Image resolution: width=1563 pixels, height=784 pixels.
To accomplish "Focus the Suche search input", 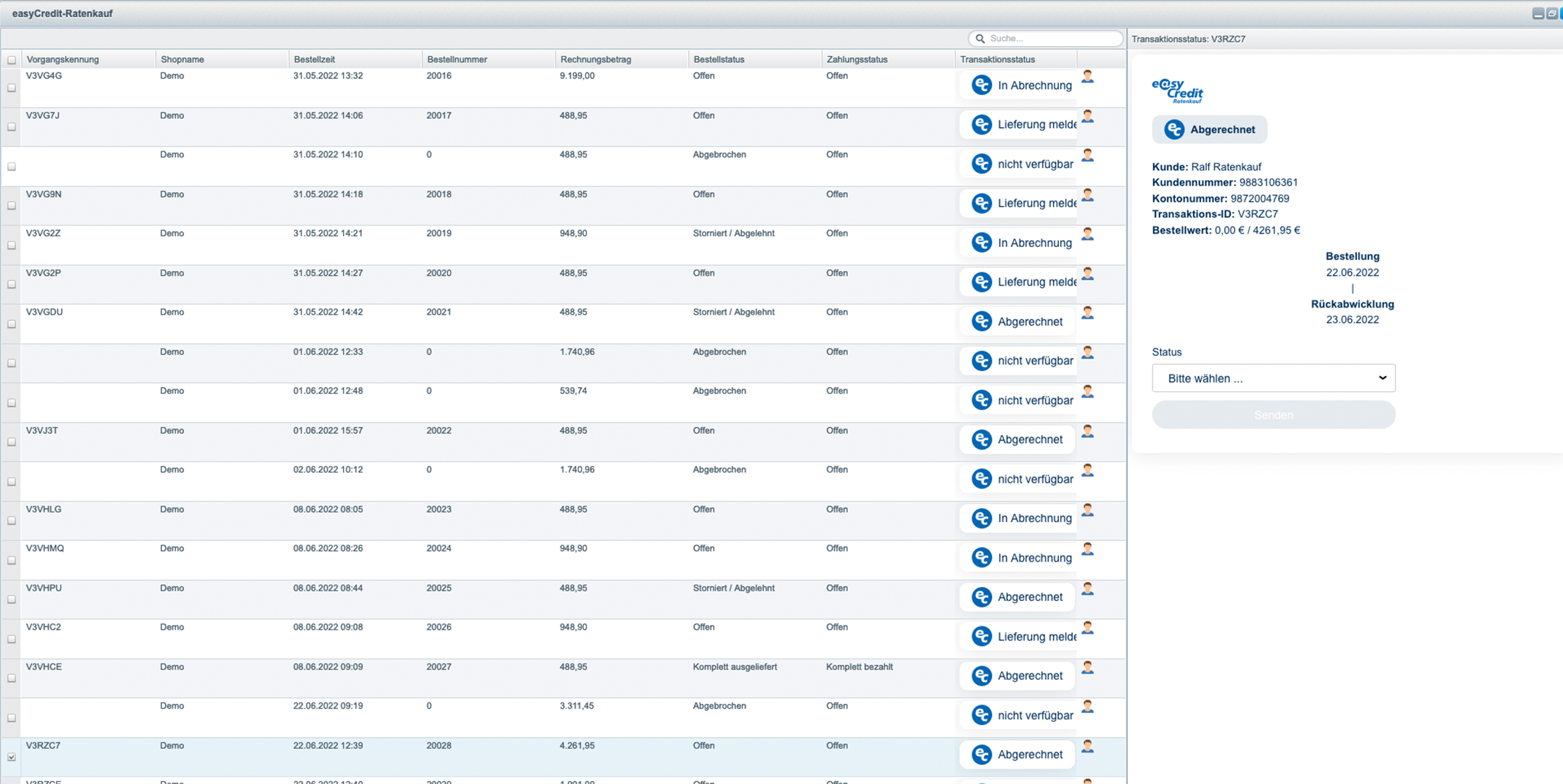I will pyautogui.click(x=1046, y=39).
